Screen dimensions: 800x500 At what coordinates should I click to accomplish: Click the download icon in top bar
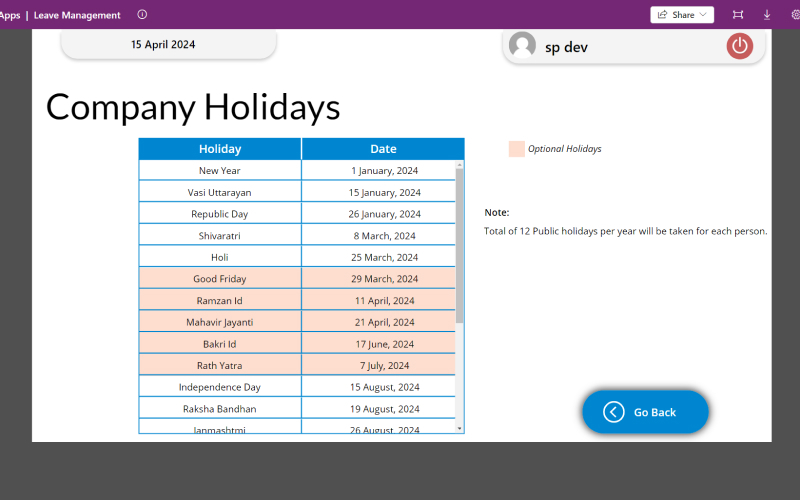coord(767,15)
